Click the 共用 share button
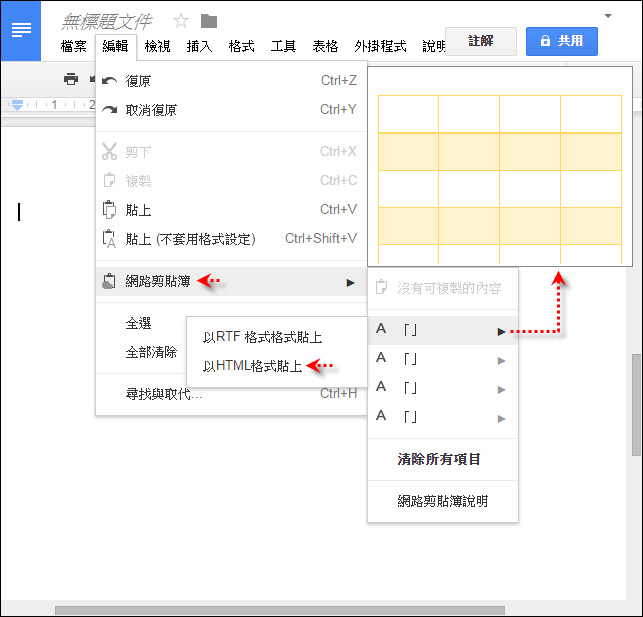The width and height of the screenshot is (643, 617). click(562, 41)
